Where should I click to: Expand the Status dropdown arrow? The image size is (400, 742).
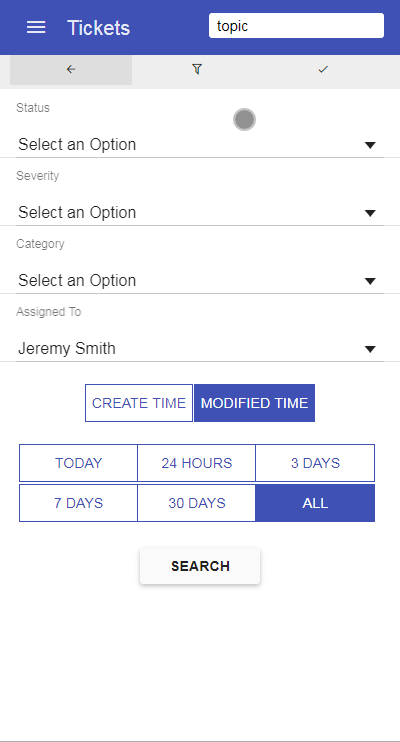370,145
